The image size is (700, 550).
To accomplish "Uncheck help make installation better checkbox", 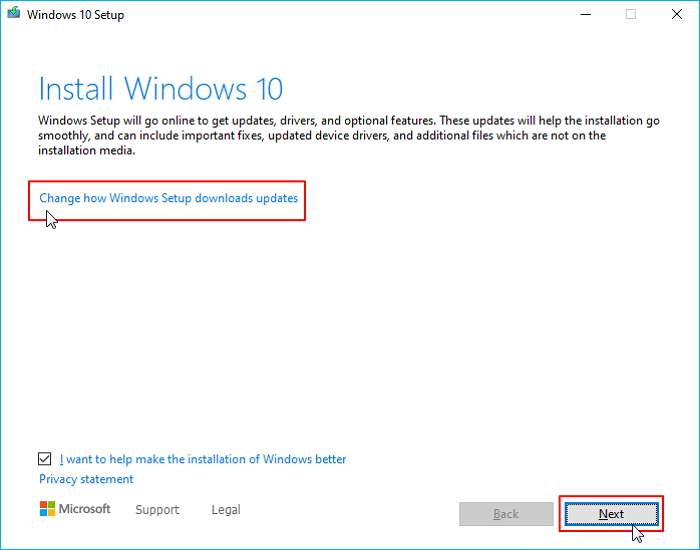I will click(45, 459).
